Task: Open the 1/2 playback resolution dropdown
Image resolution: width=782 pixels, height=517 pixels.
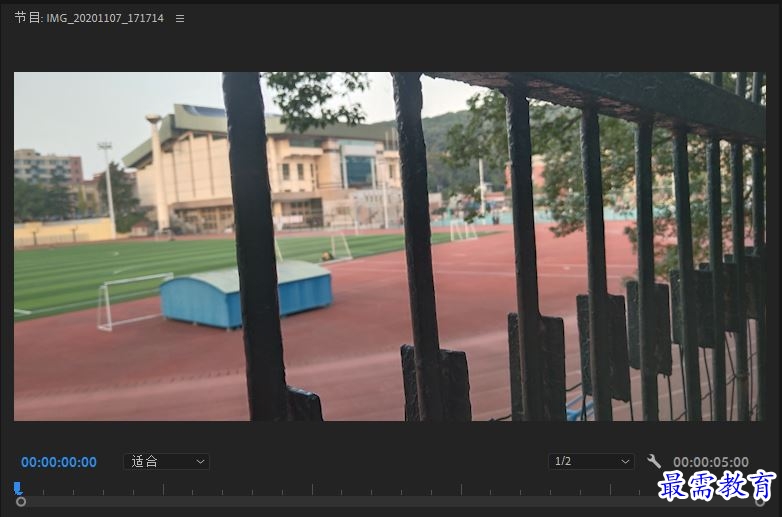Action: click(591, 462)
